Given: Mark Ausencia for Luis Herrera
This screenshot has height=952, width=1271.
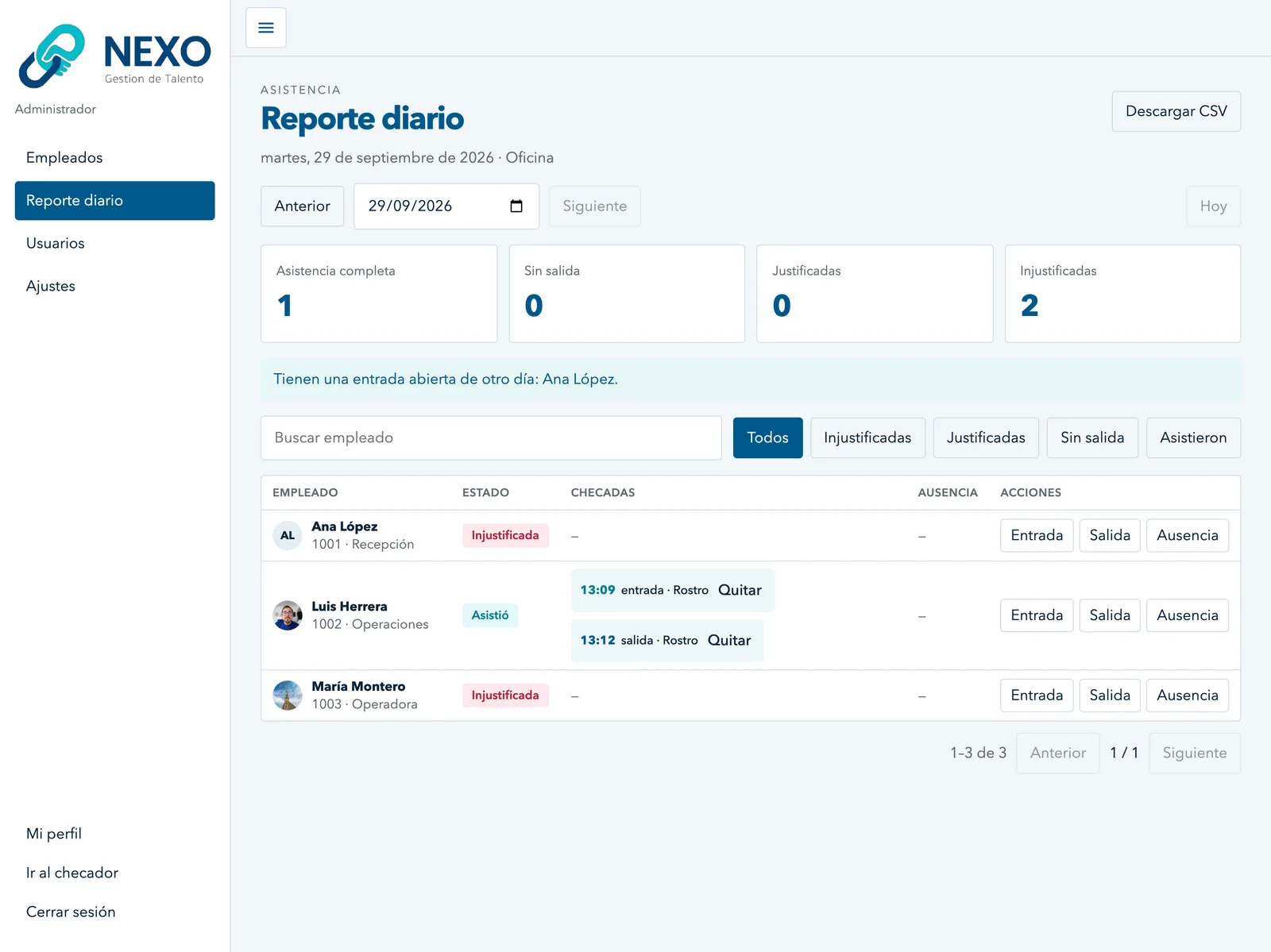Looking at the screenshot, I should click(x=1188, y=615).
